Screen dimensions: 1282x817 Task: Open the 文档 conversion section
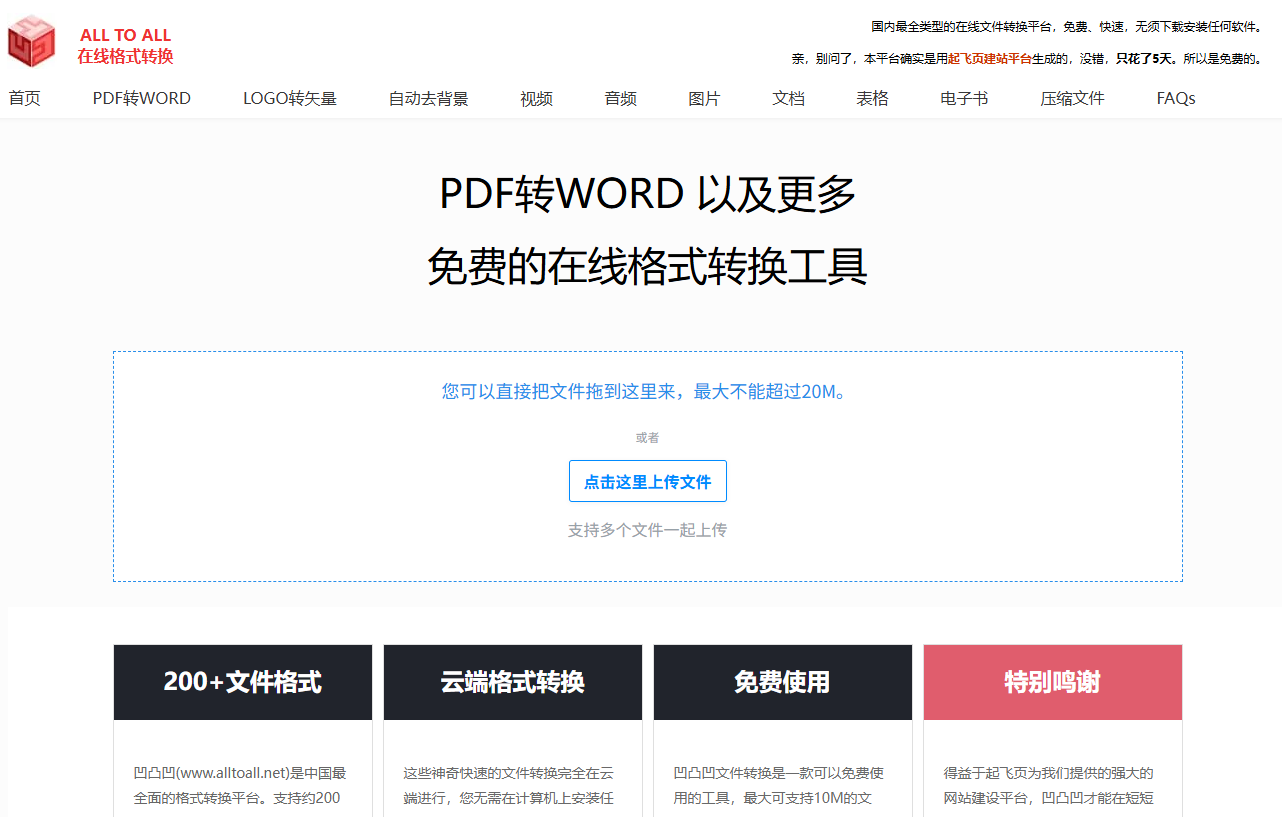[x=788, y=98]
